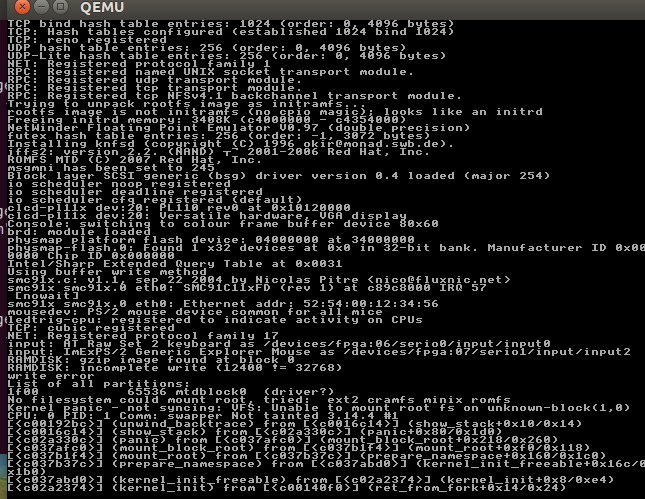Click the '(unwind_backtrace) from' stack trace line

[294, 424]
